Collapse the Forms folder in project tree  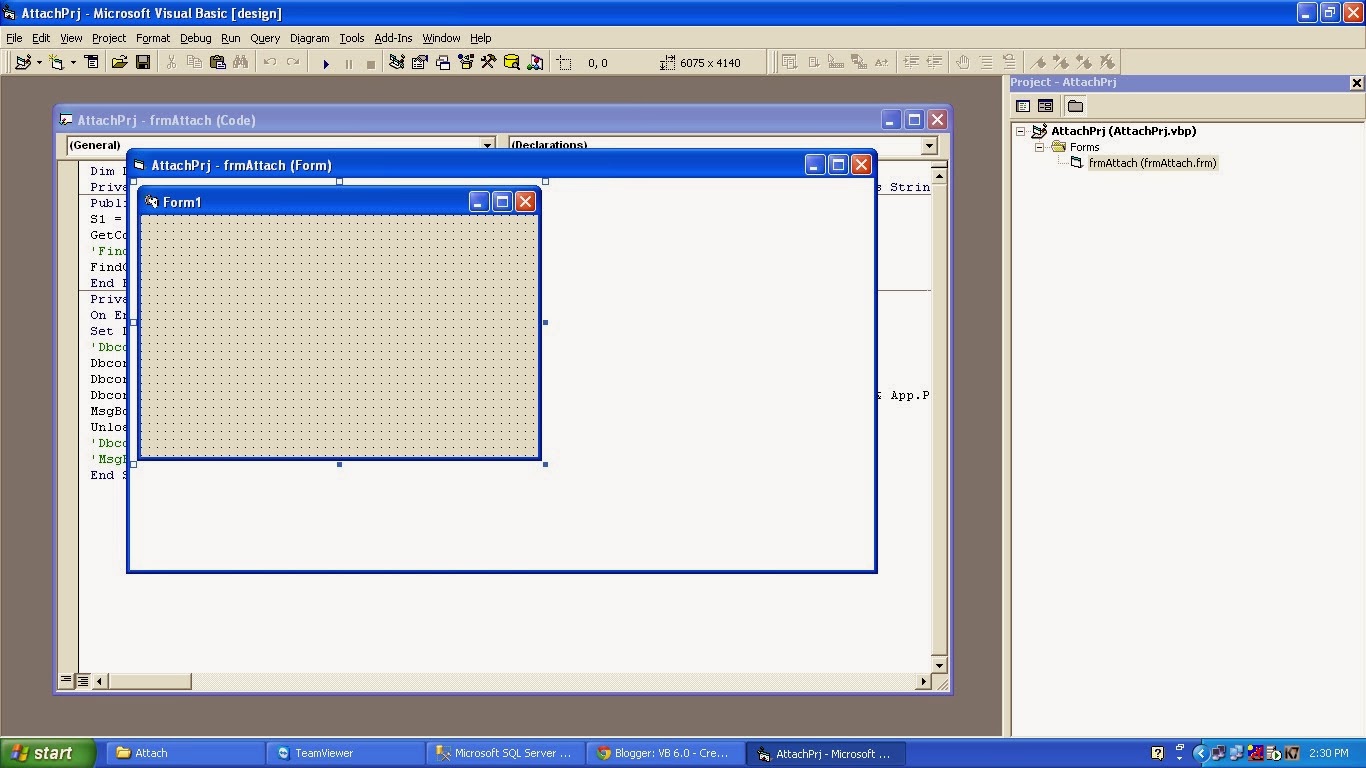click(x=1039, y=147)
